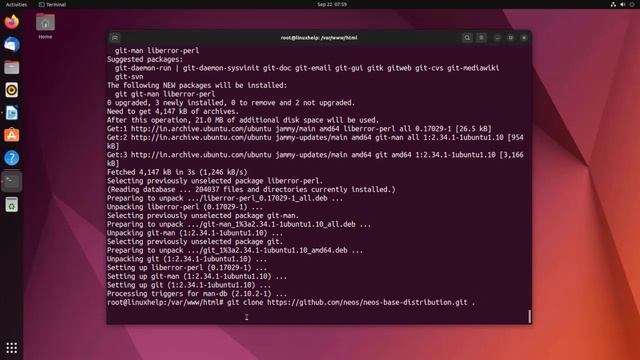Open the Activities overview
Image resolution: width=640 pixels, height=360 pixels.
(x=16, y=4)
